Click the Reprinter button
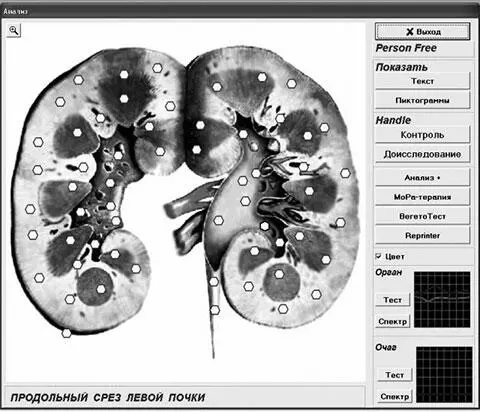The image size is (480, 412). click(x=423, y=236)
